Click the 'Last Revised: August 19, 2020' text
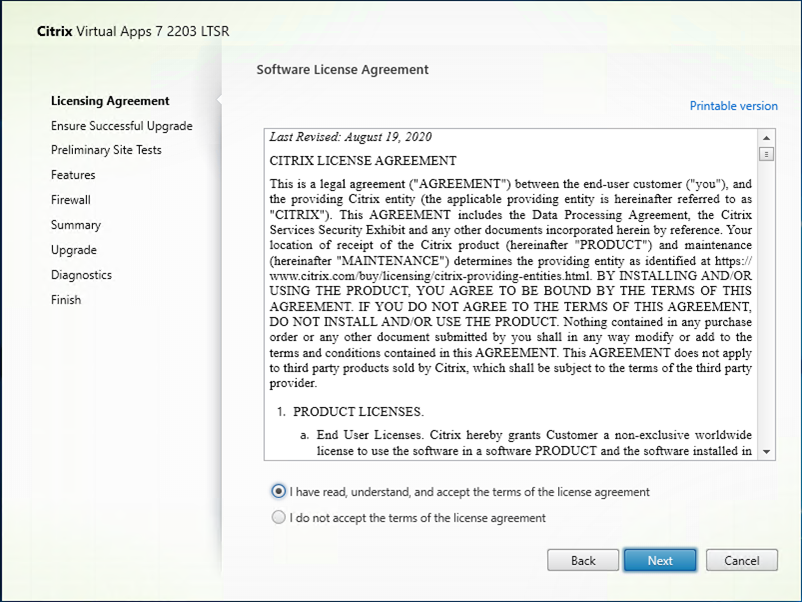The image size is (802, 602). point(351,137)
